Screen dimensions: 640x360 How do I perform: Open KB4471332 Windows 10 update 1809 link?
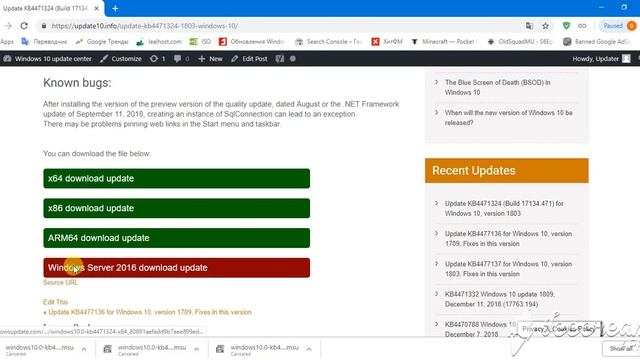click(x=500, y=299)
